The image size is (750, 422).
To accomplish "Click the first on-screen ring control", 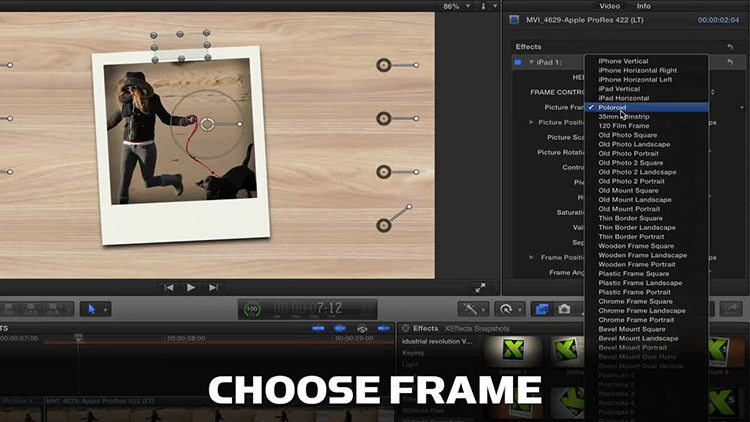I will (384, 65).
